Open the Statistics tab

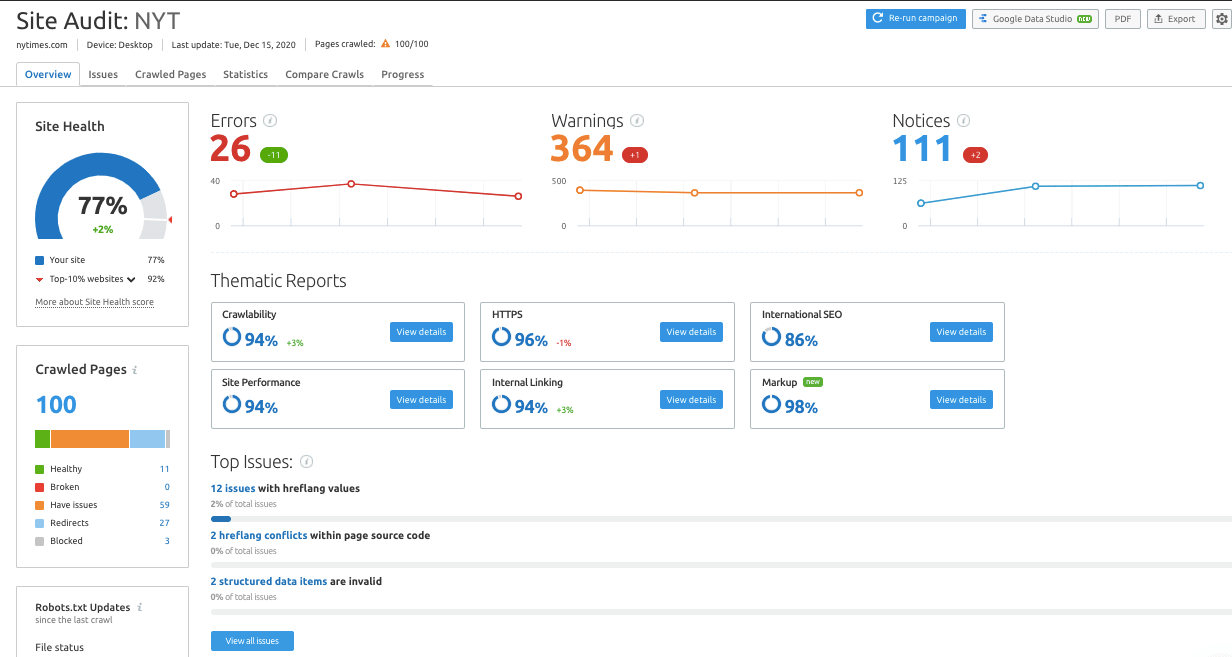245,75
